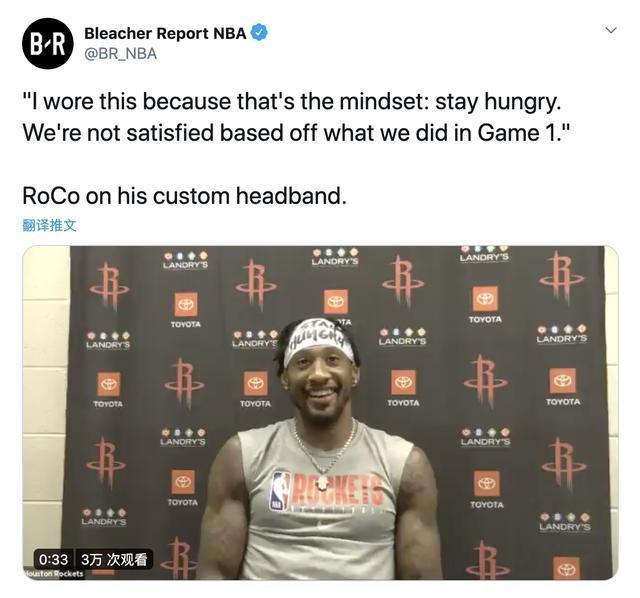Open the Bleacher Report B/R profile avatar

(48, 43)
